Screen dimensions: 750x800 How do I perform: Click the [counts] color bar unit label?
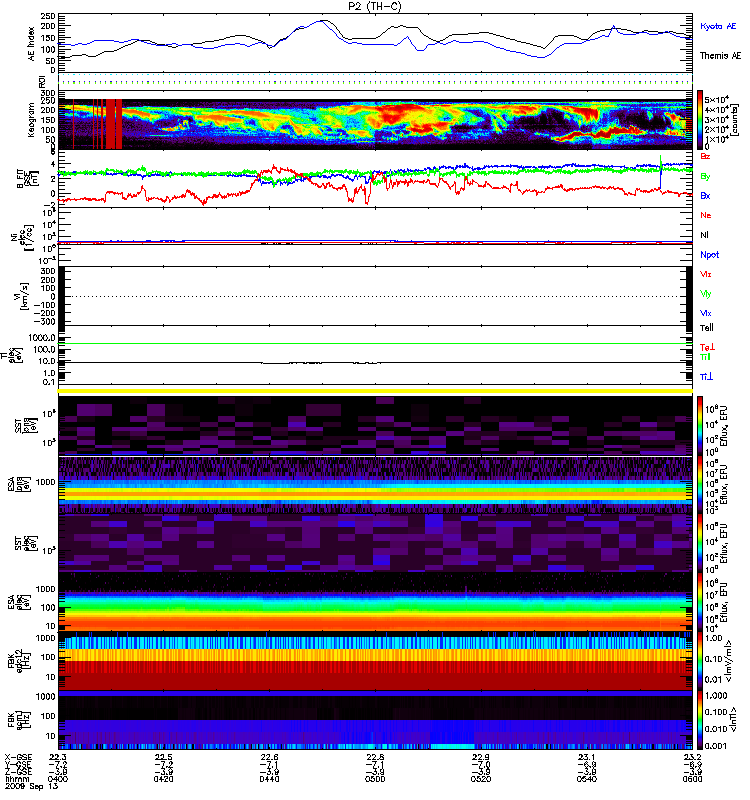tap(734, 120)
